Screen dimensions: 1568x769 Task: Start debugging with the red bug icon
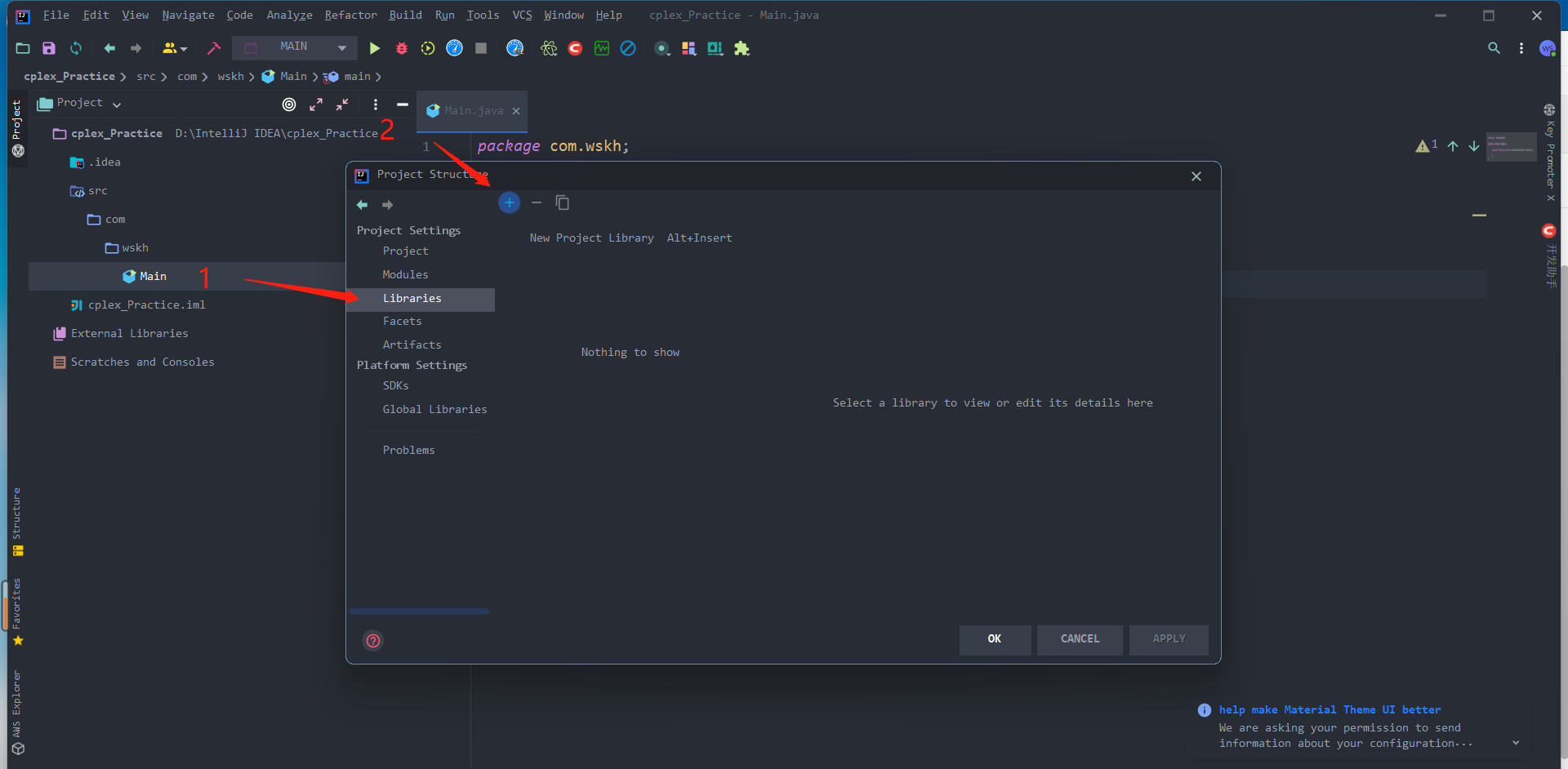tap(401, 48)
